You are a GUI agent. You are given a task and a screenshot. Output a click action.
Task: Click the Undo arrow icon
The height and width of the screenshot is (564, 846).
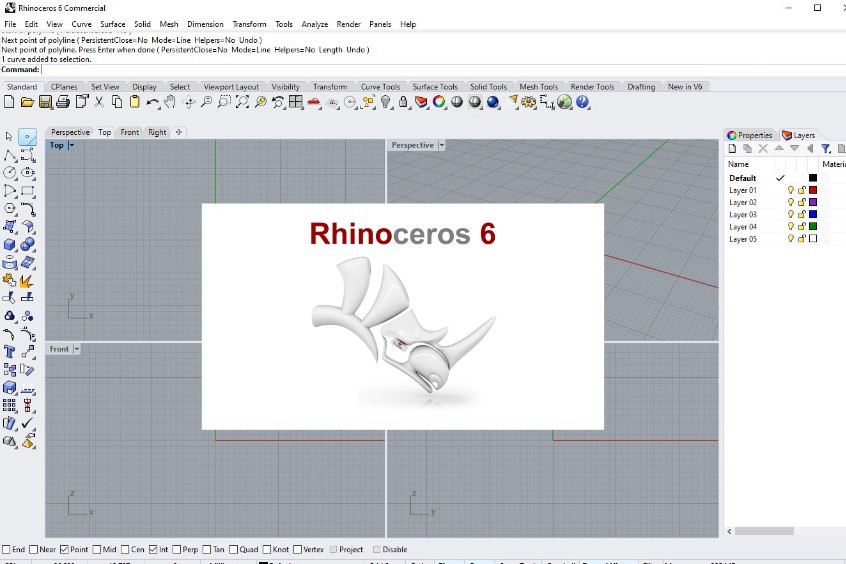152,102
